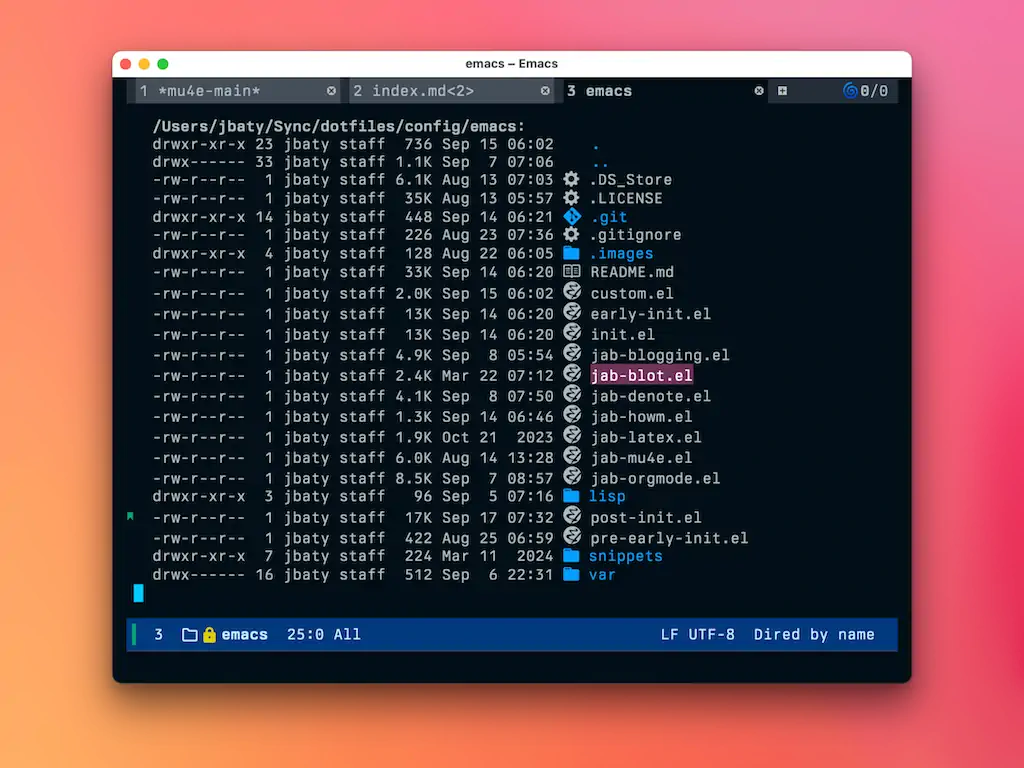The width and height of the screenshot is (1024, 768).
Task: Click the green bookmark marker in the left fringe
Action: click(x=130, y=516)
